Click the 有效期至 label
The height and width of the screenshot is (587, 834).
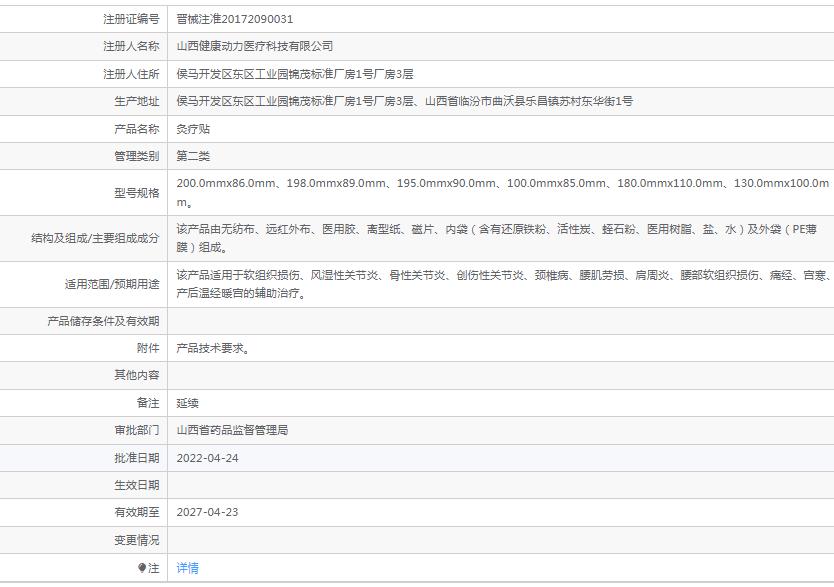(x=137, y=512)
